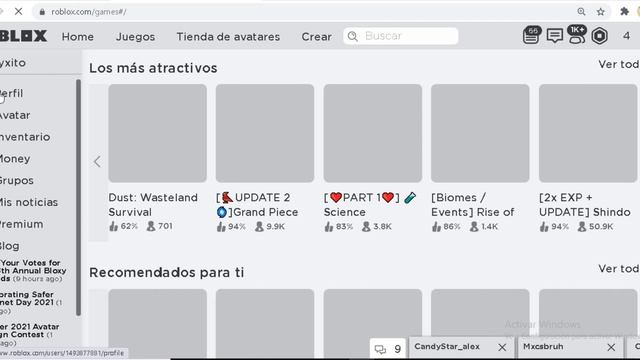Click the 50.9K players count on Shindo

tap(596, 226)
